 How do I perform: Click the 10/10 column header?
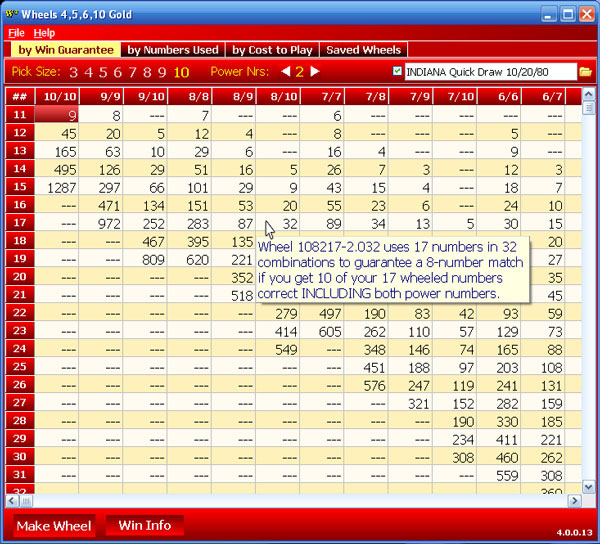point(57,96)
